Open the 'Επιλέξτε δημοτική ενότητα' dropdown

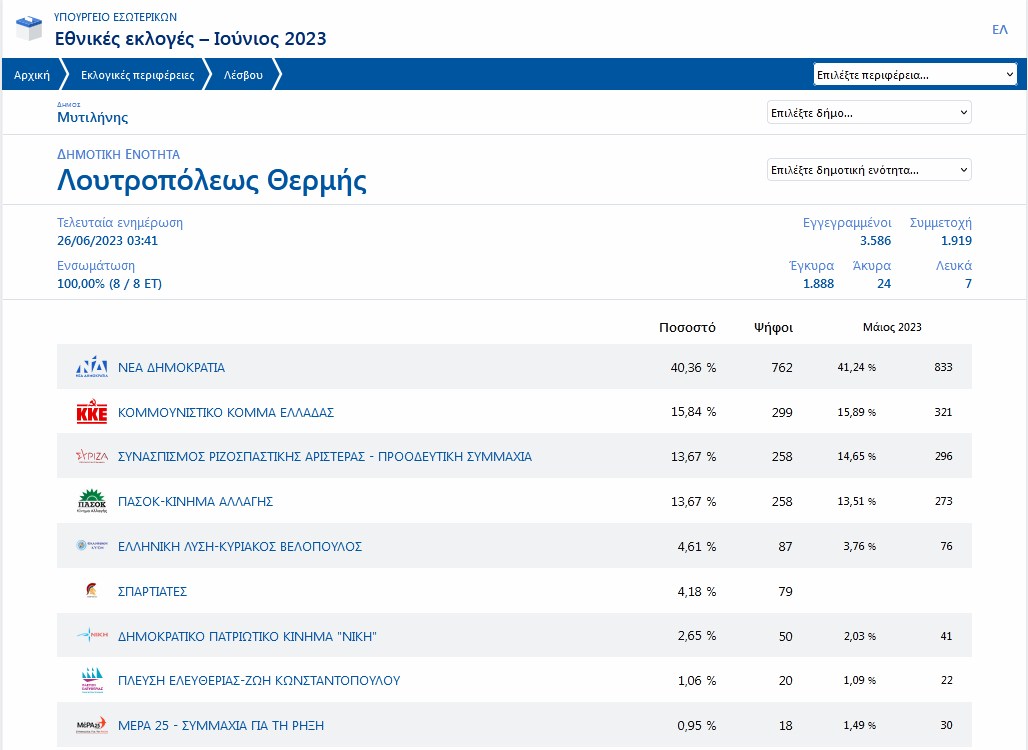(x=869, y=170)
